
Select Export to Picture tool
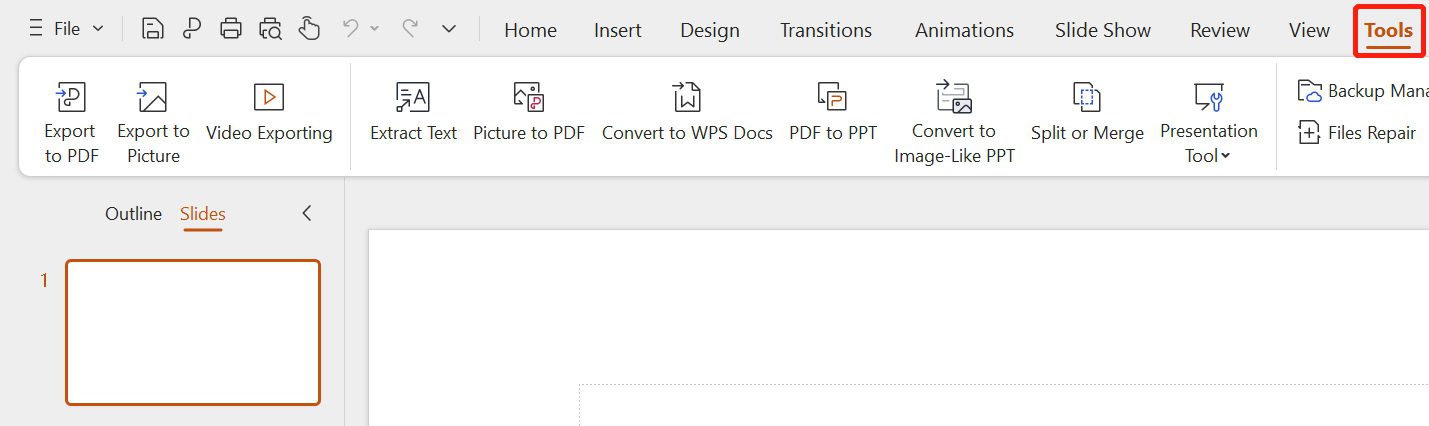point(152,98)
